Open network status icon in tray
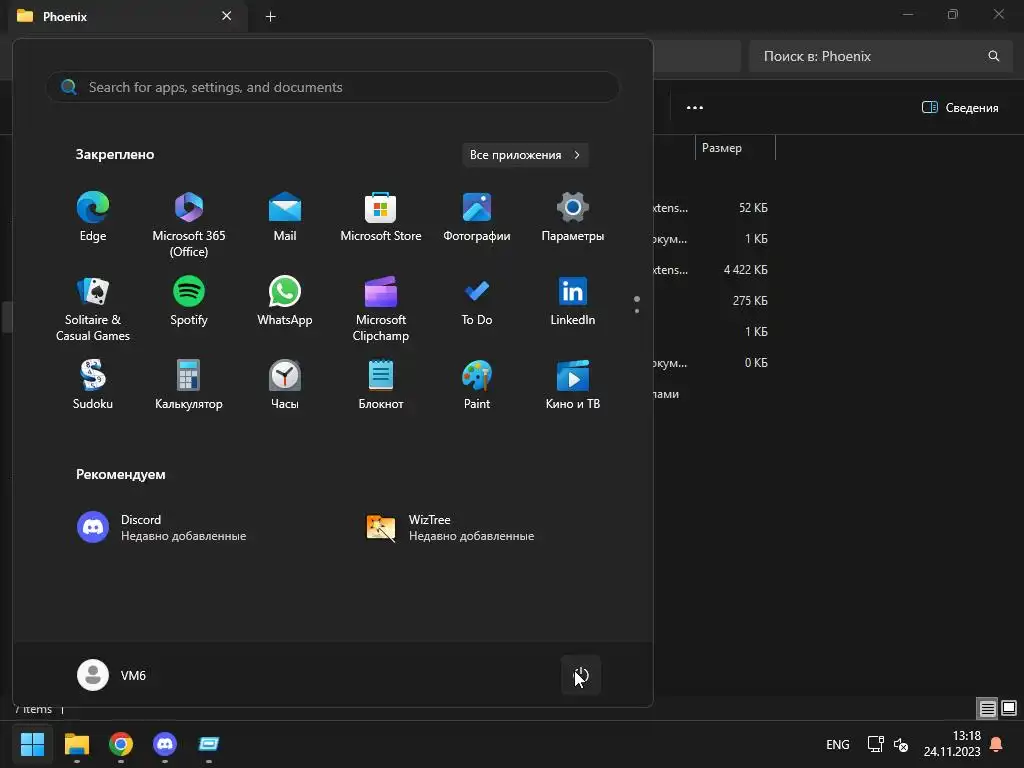 875,744
